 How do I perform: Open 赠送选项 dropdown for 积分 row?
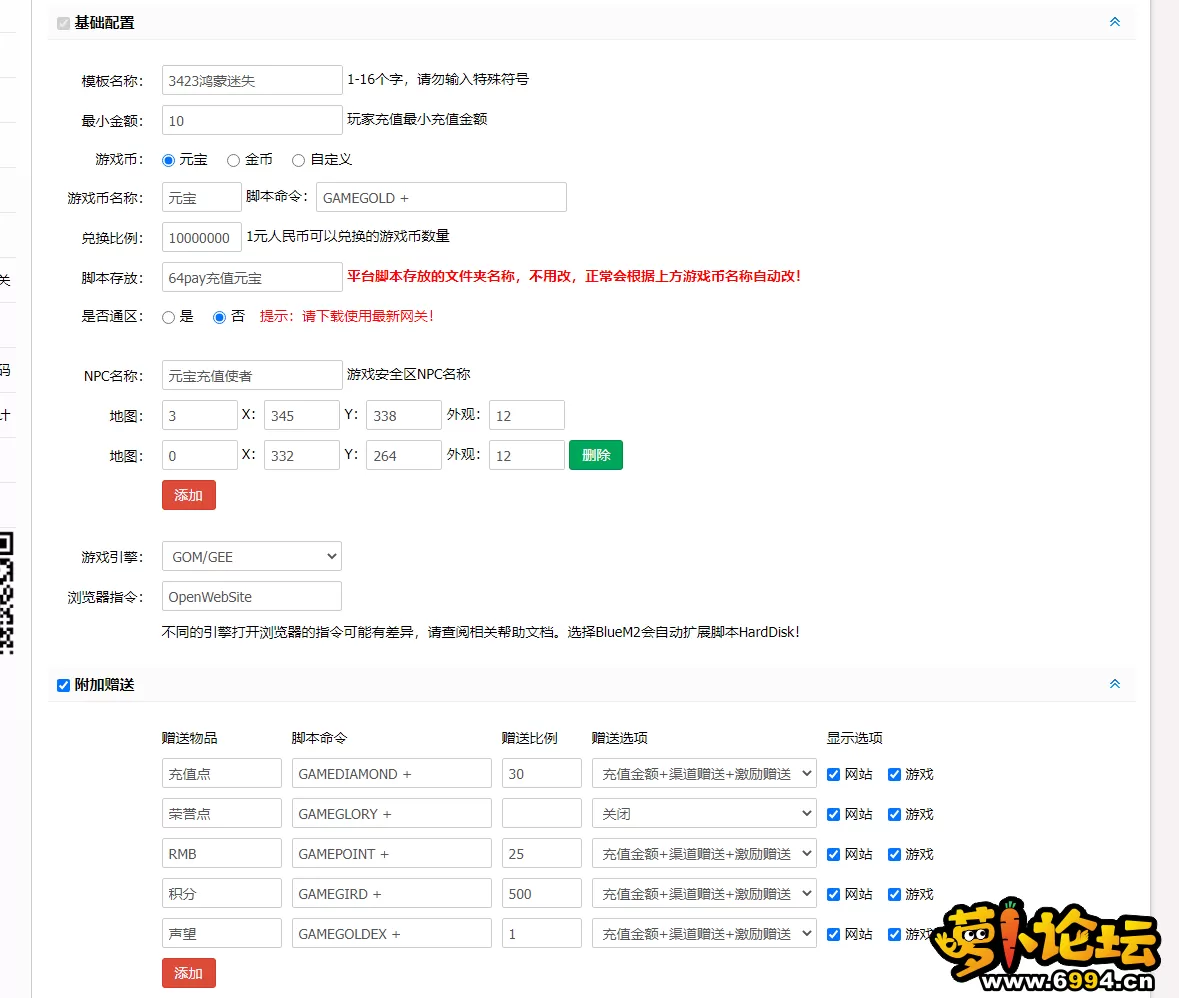[x=704, y=893]
